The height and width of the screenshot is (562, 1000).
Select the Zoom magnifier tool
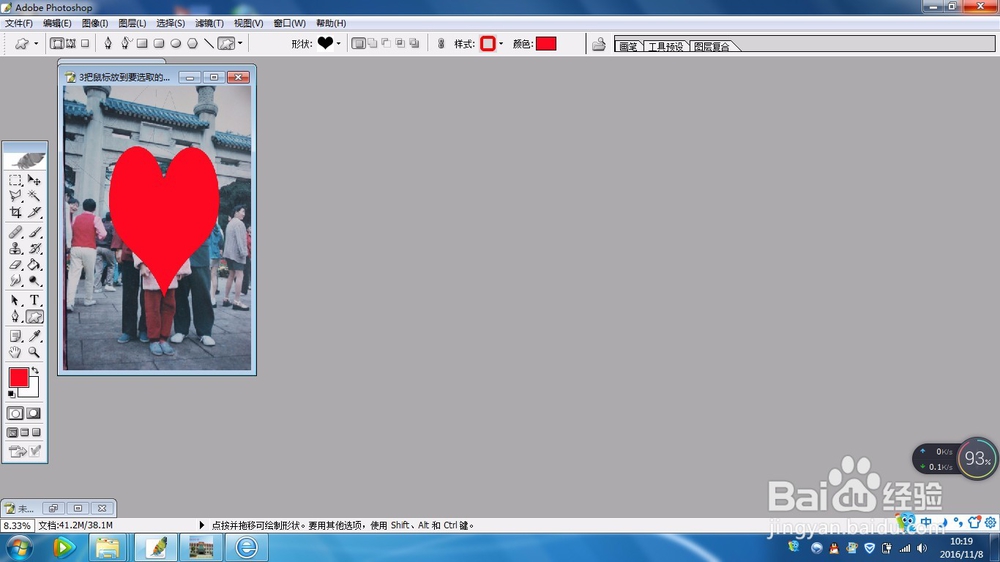[x=34, y=352]
